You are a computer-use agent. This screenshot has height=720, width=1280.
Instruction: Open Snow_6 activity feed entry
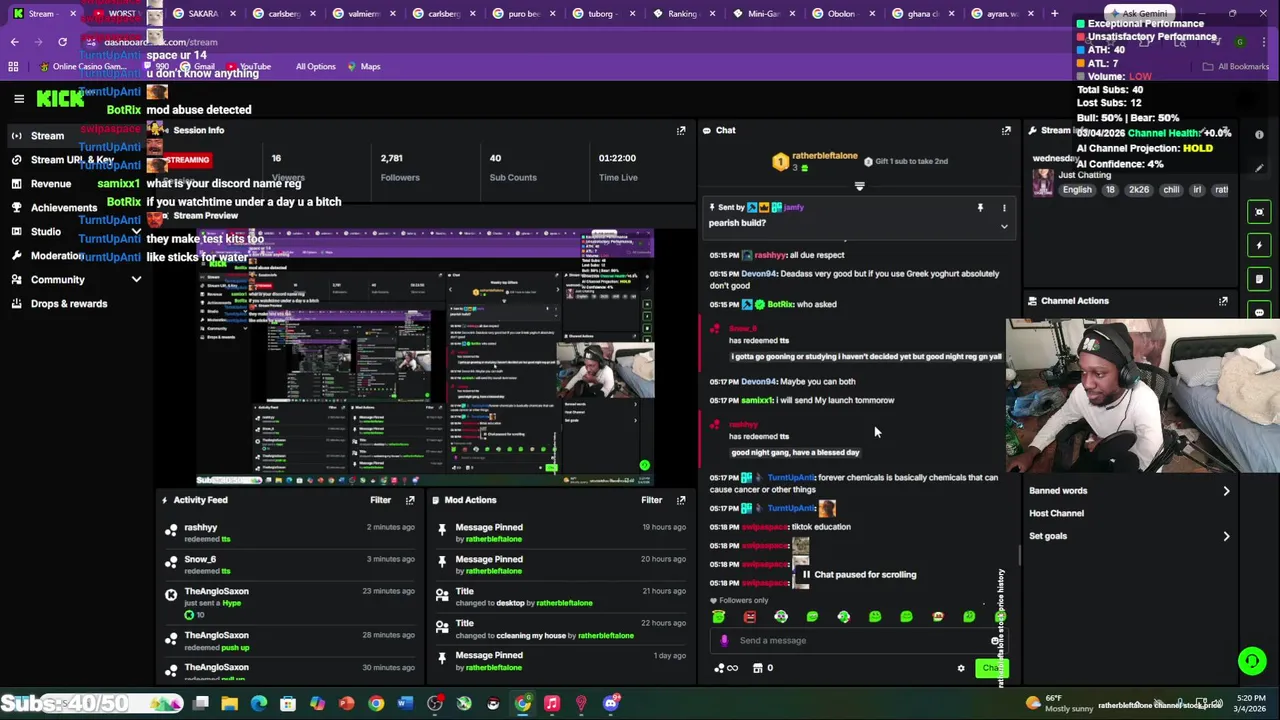pyautogui.click(x=290, y=566)
